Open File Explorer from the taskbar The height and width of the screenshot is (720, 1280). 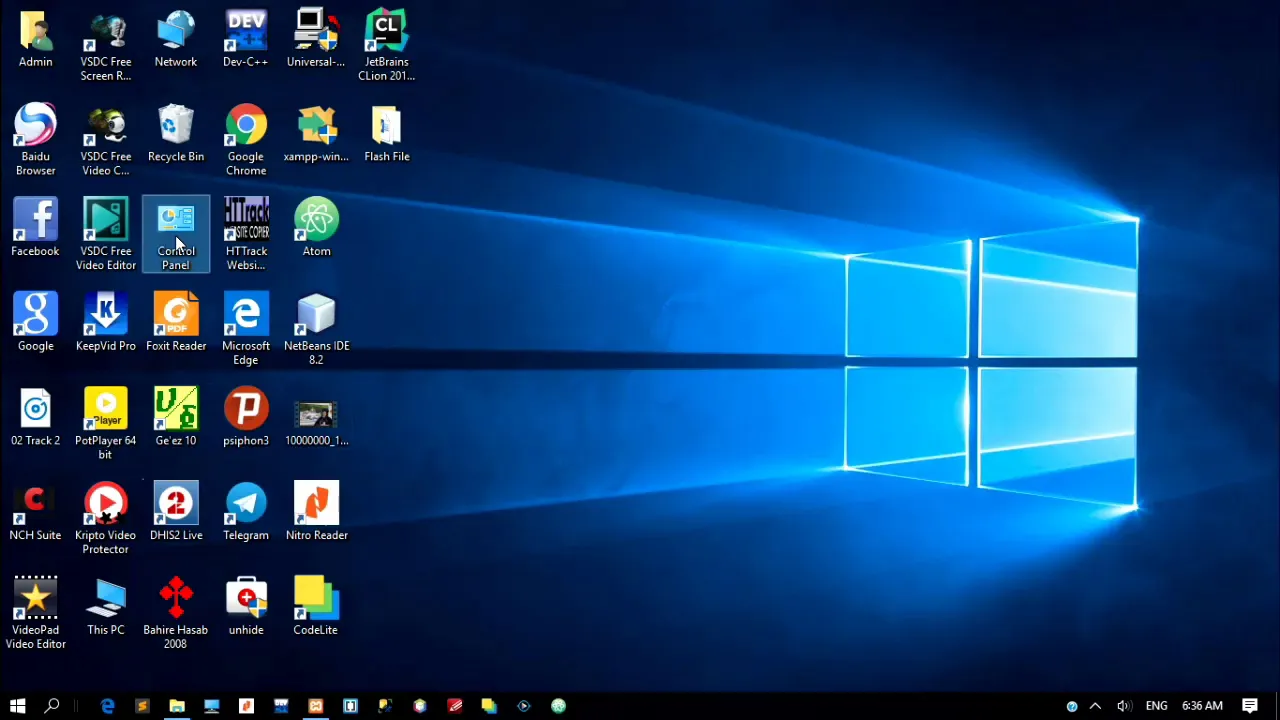tap(177, 706)
